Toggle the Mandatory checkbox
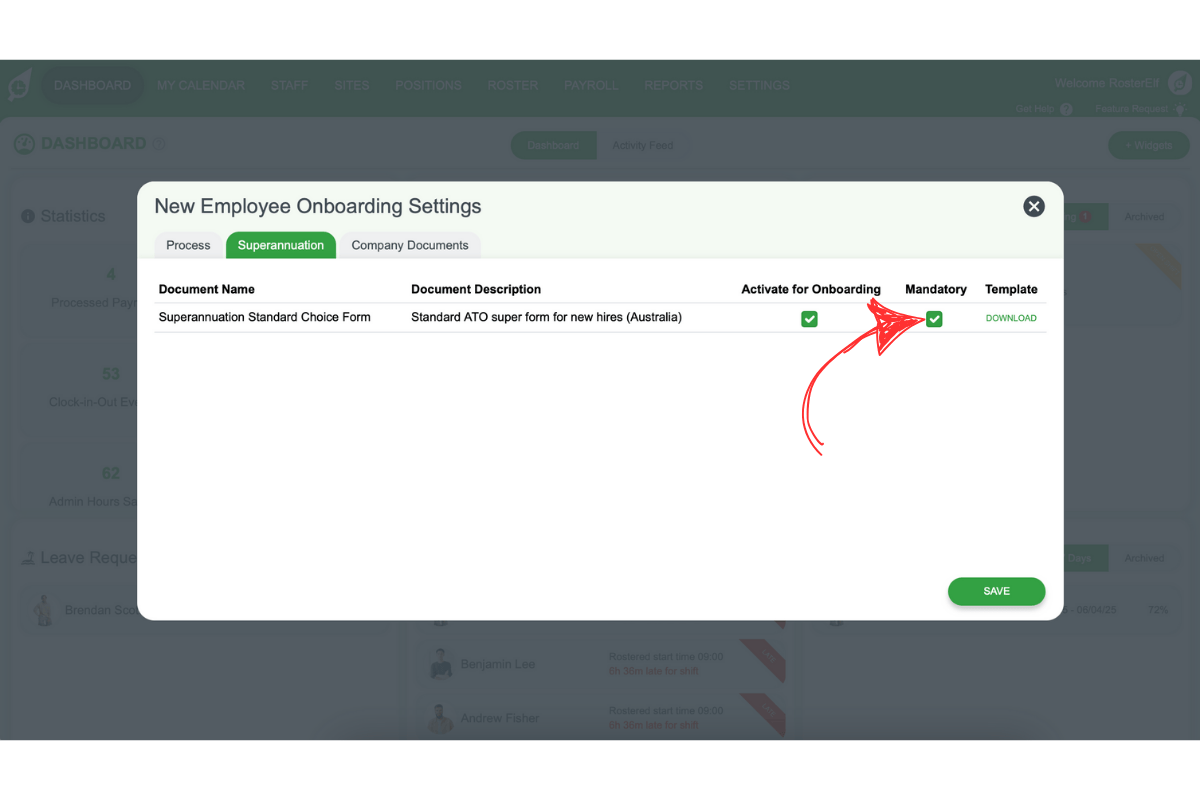Screen dimensions: 1200x800 tap(934, 318)
